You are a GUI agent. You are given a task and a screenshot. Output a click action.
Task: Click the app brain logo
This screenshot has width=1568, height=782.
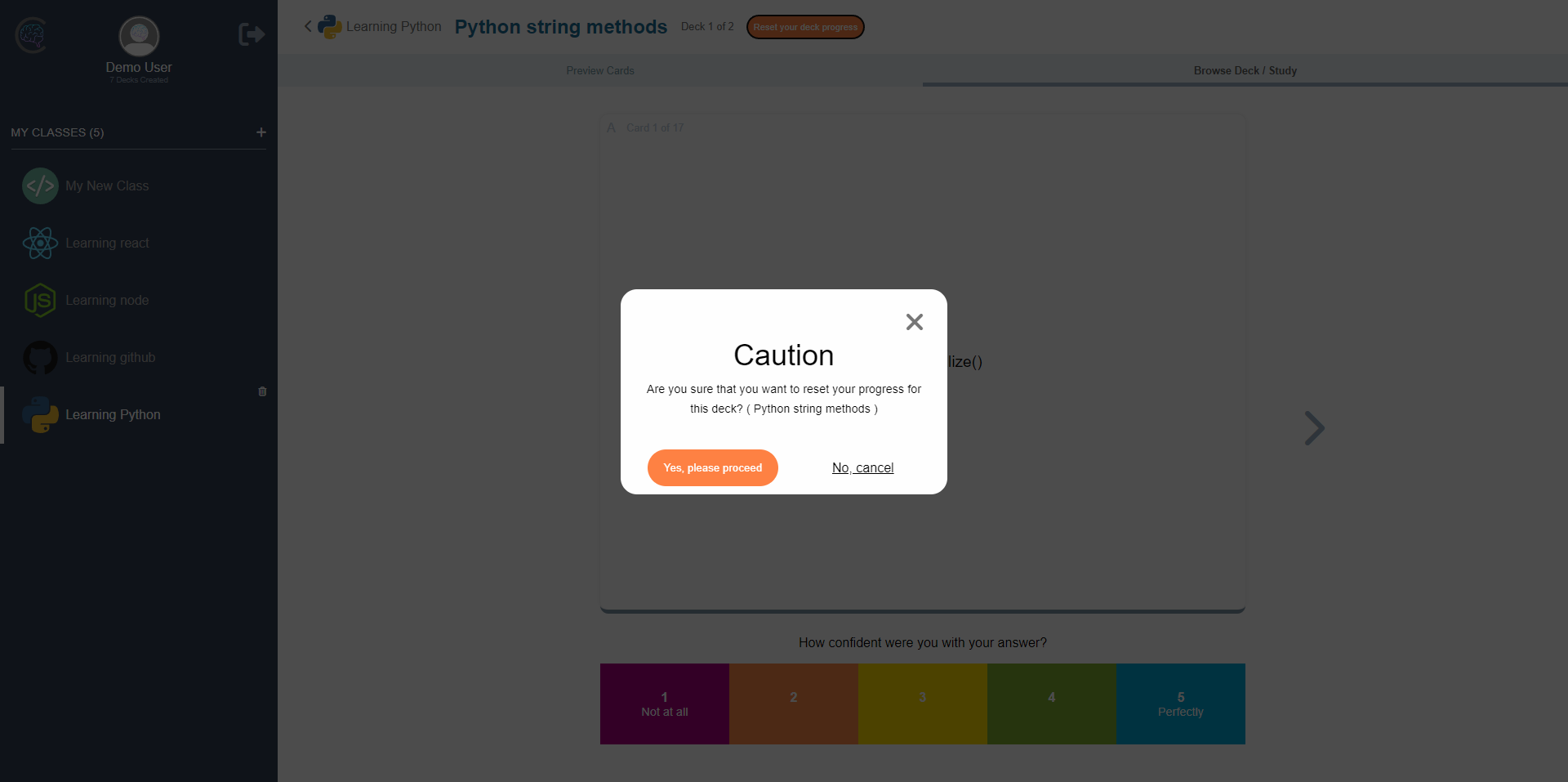(30, 34)
